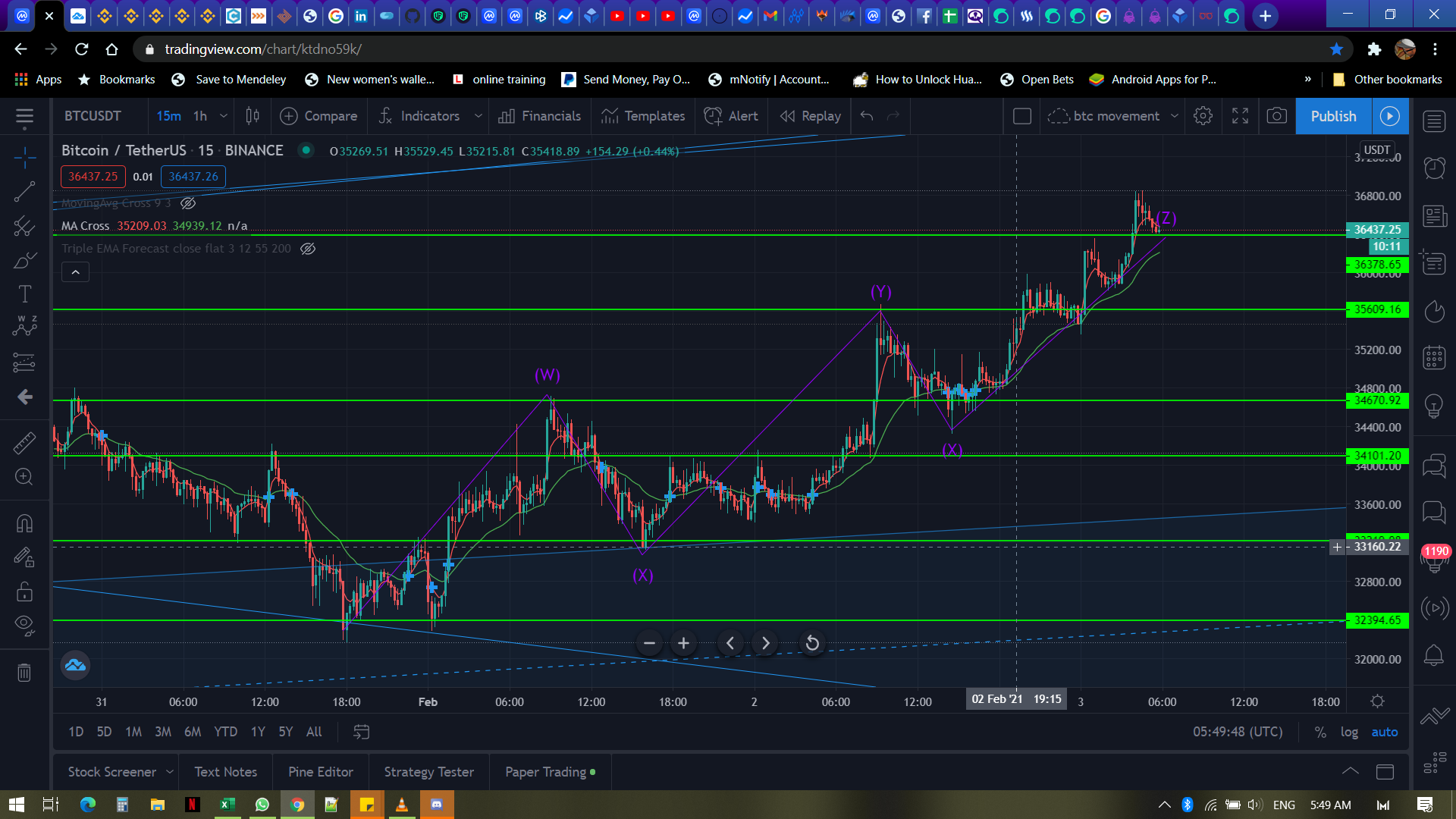Screen dimensions: 1456x819
Task: Collapse the indicator legend with the chevron
Action: [75, 272]
